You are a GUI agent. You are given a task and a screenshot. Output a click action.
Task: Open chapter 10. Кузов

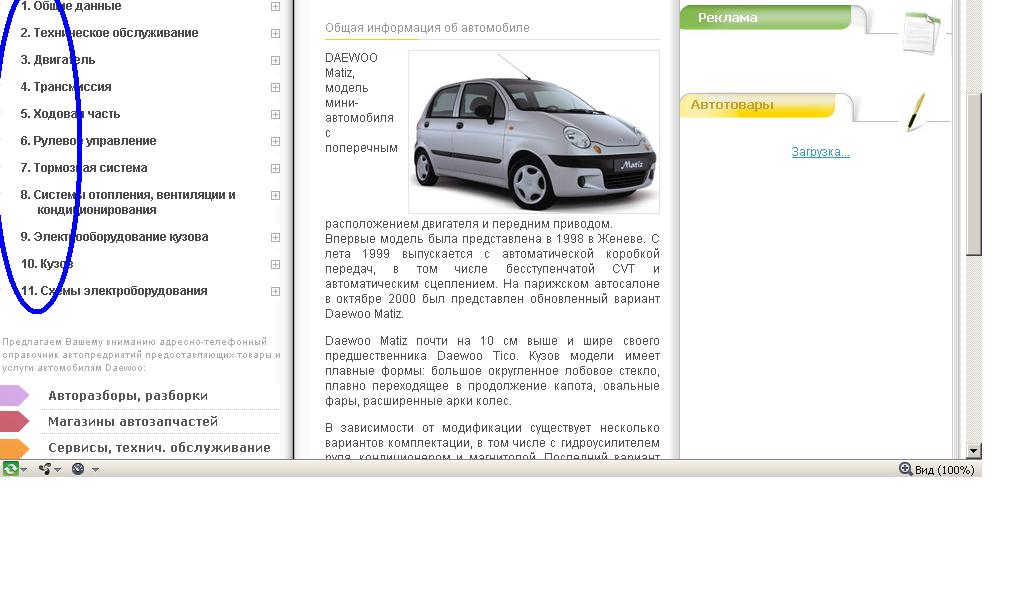tap(47, 264)
